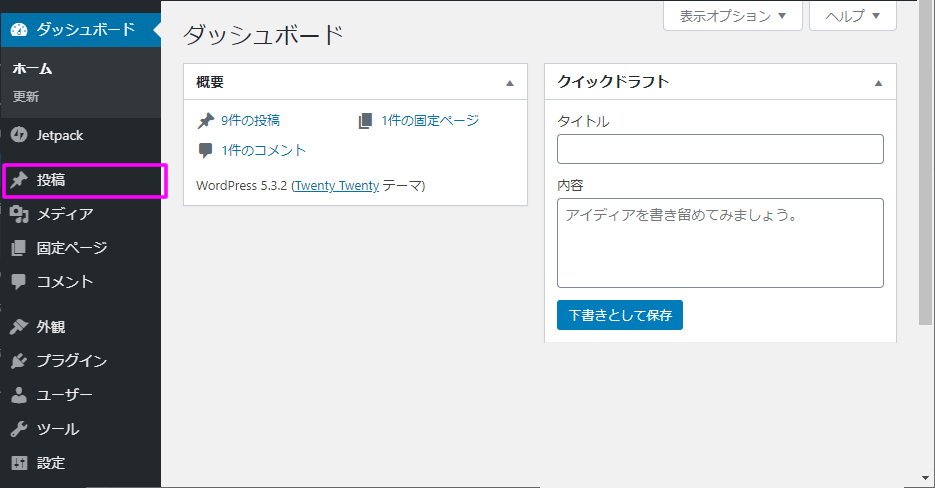
Task: Open the Twenty Twenty theme link
Action: 335,186
